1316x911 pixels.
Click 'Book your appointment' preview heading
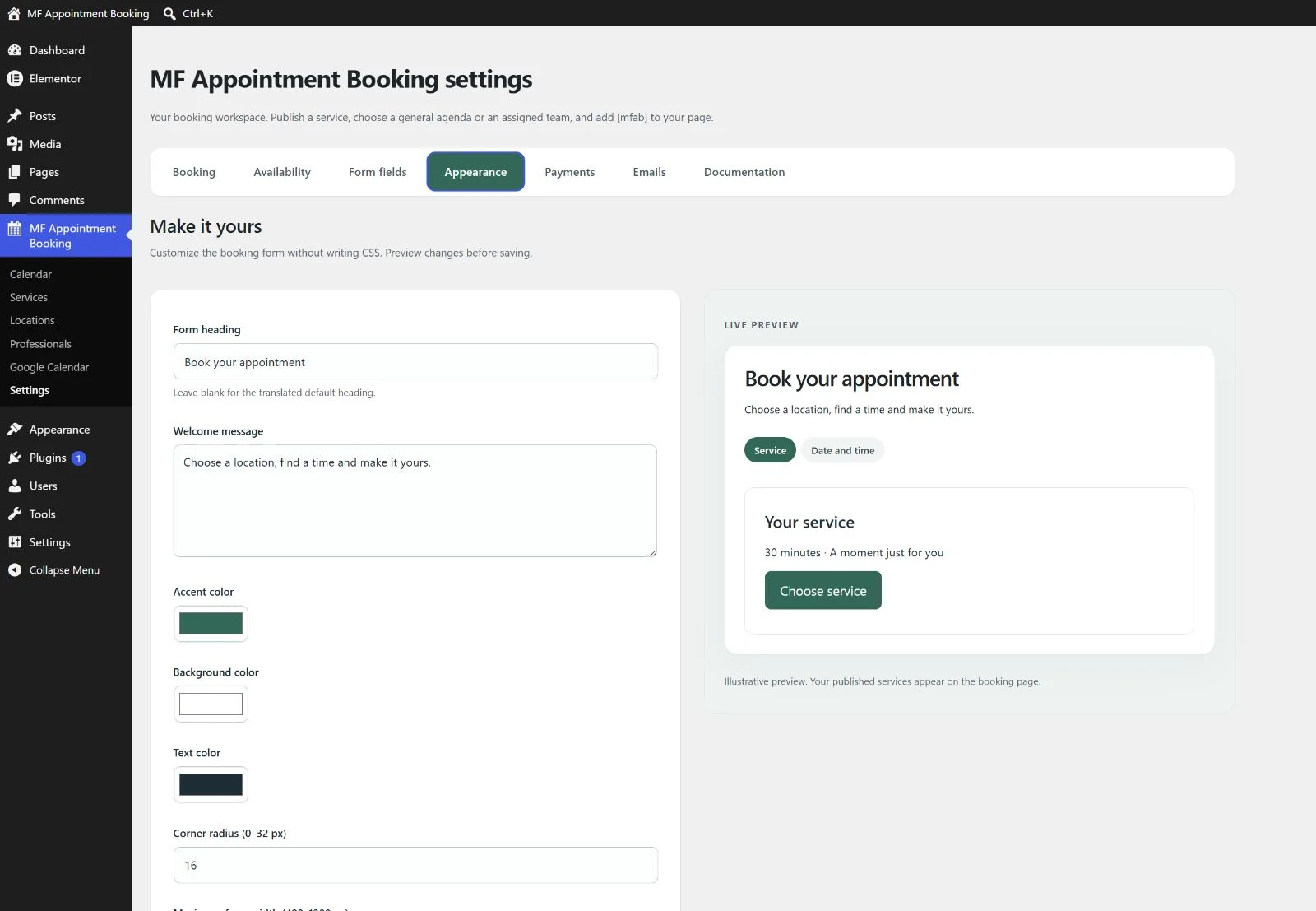tap(851, 379)
